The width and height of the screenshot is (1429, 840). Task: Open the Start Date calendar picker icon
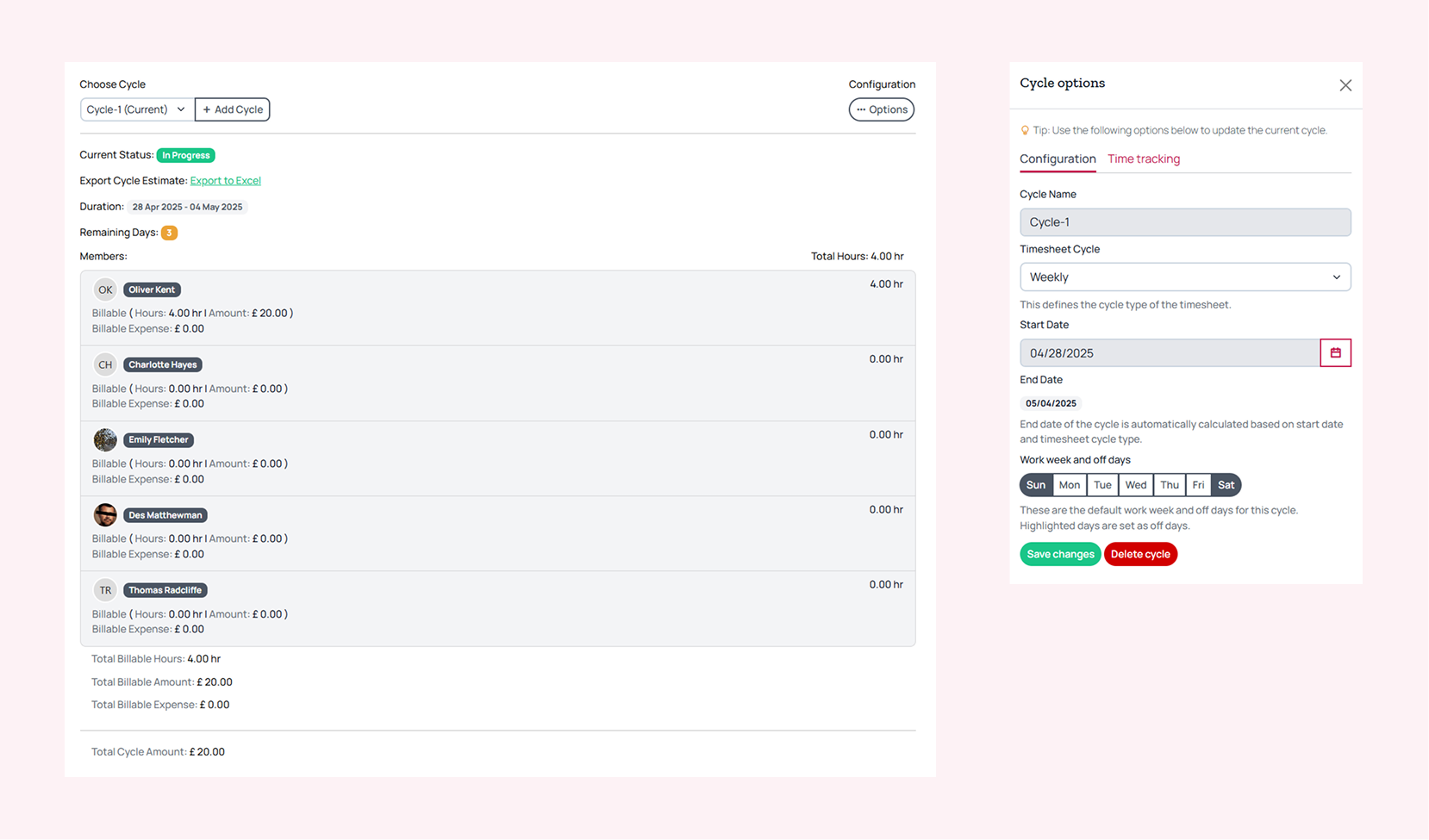click(1335, 352)
